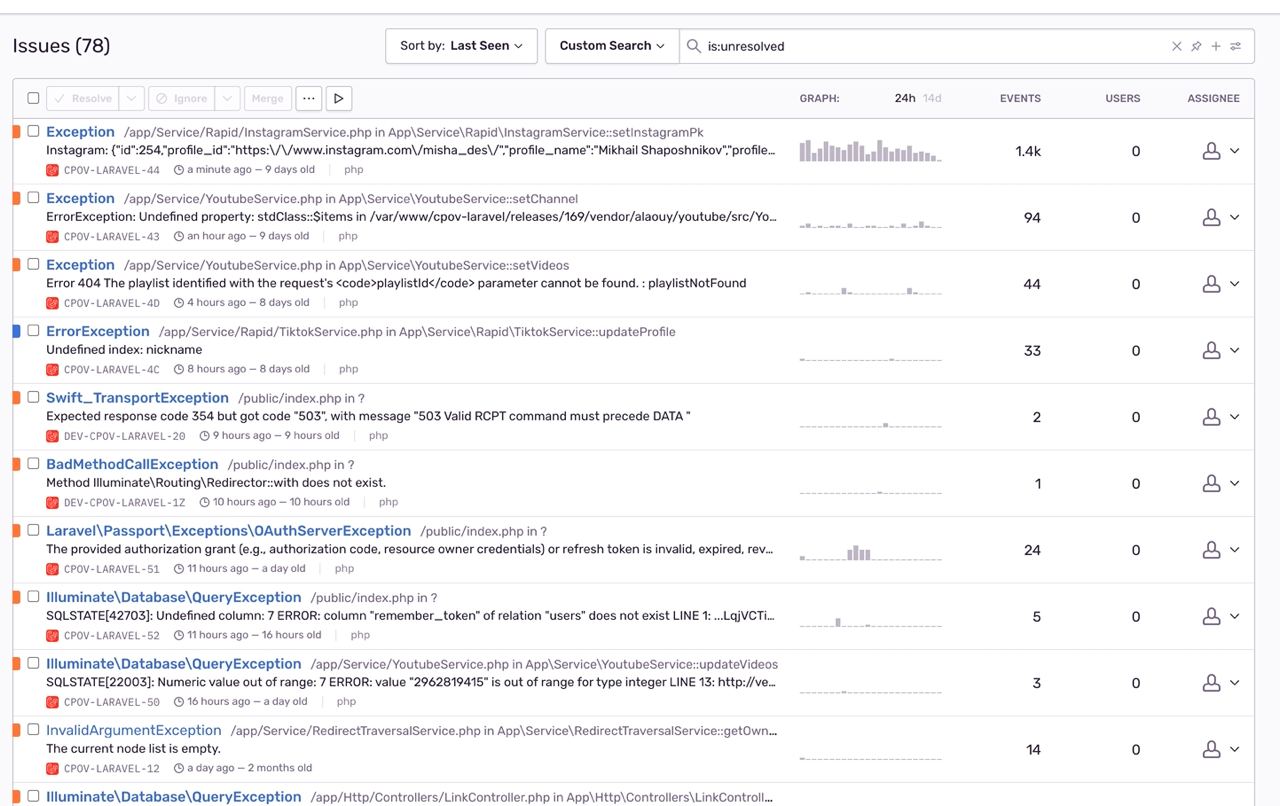
Task: Click the 1.4k events count
Action: [1028, 151]
